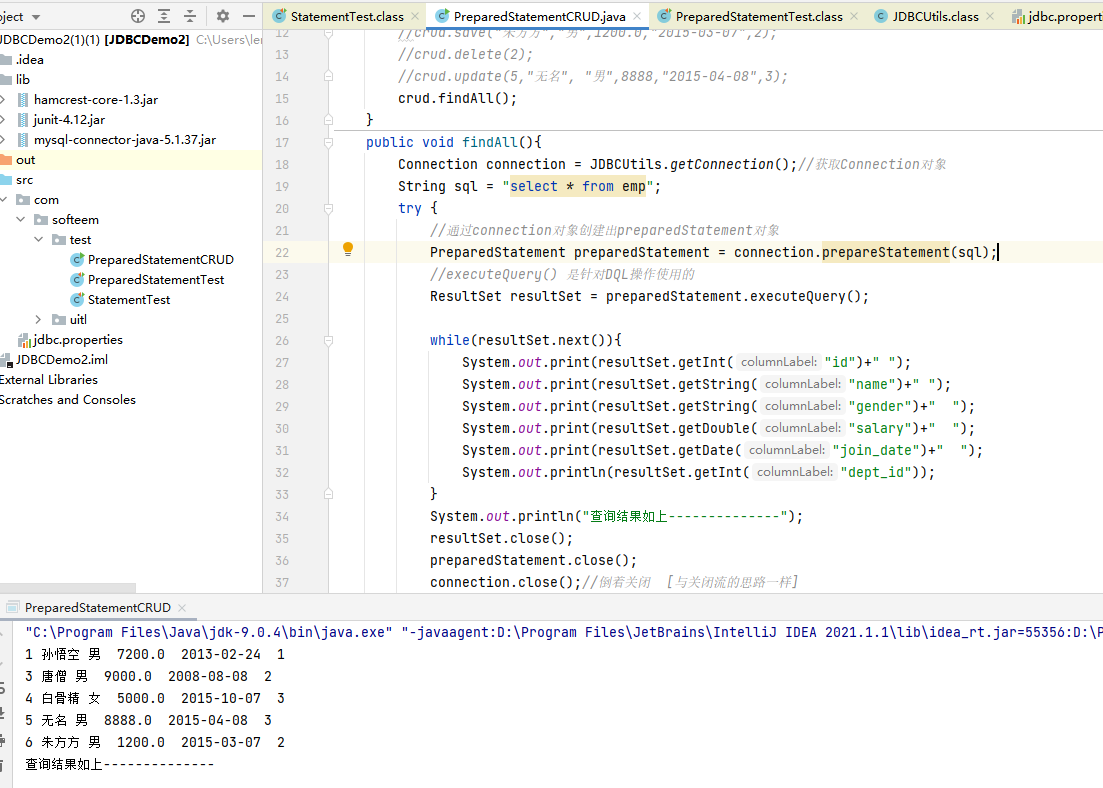Collapse the com package

click(x=4, y=200)
